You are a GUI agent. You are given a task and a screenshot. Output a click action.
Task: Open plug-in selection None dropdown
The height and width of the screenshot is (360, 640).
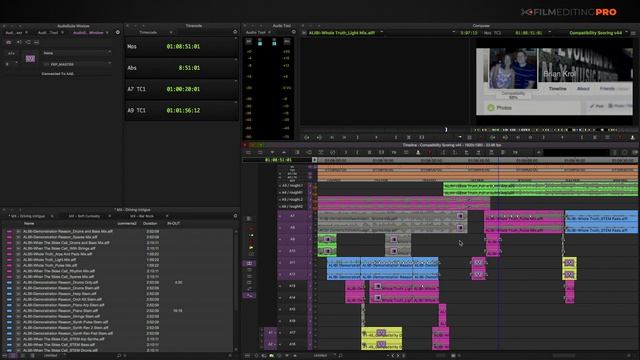pyautogui.click(x=76, y=53)
